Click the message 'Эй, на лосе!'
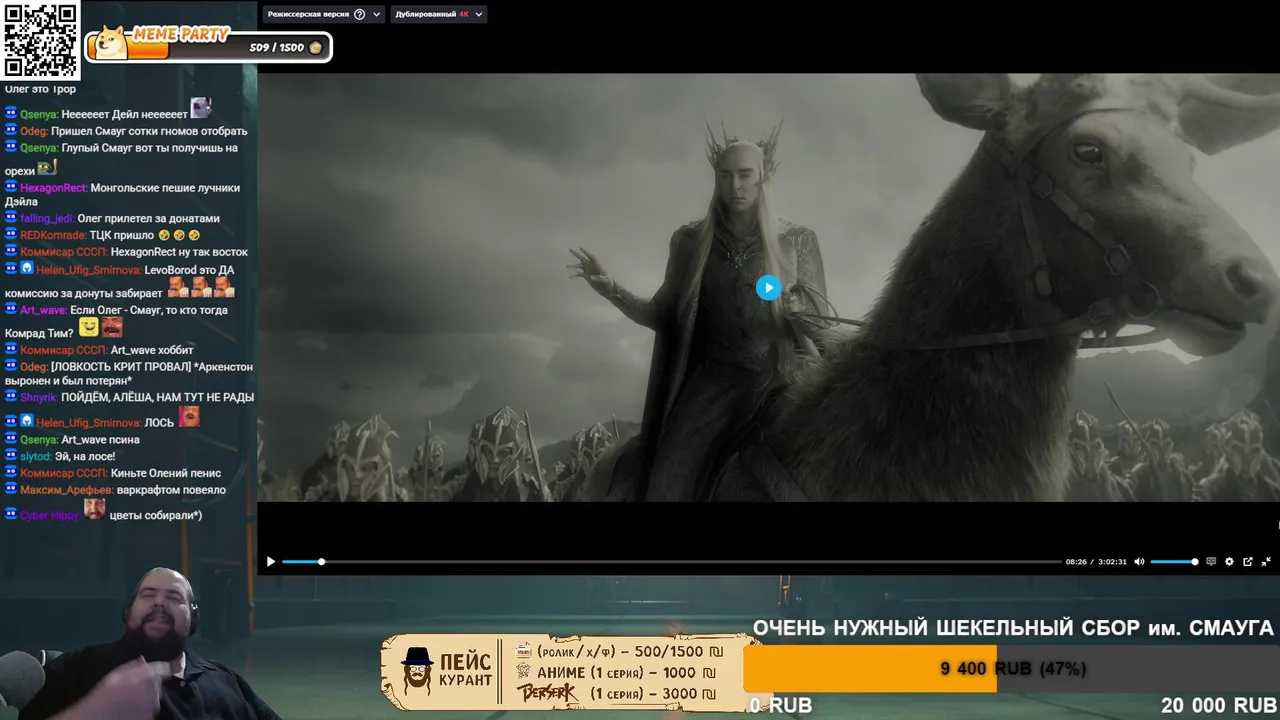The image size is (1280, 720). (x=85, y=456)
